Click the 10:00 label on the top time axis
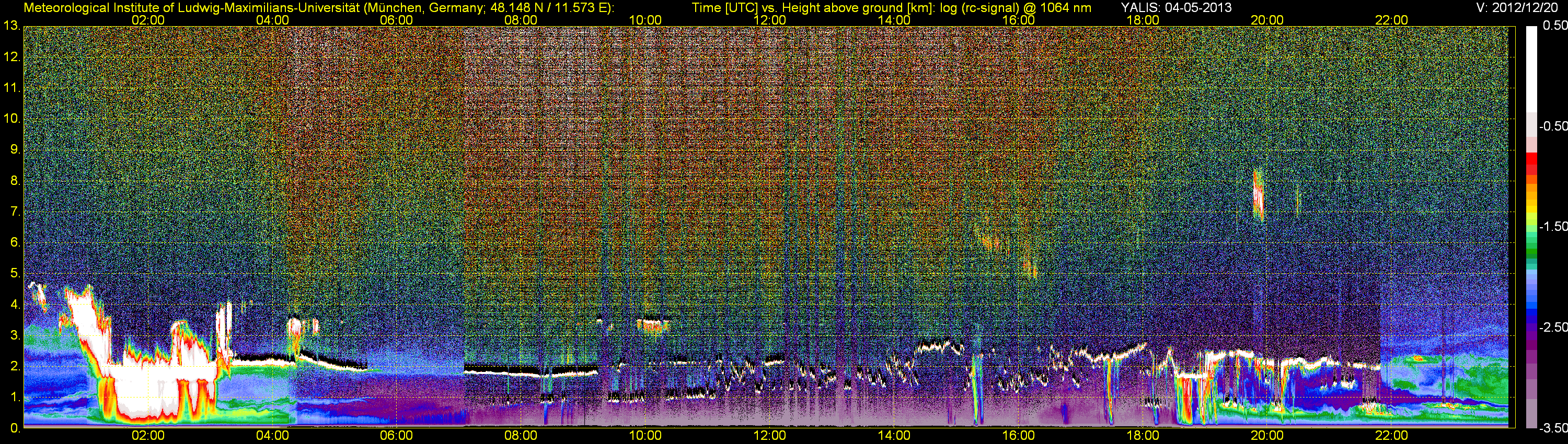 tap(645, 20)
